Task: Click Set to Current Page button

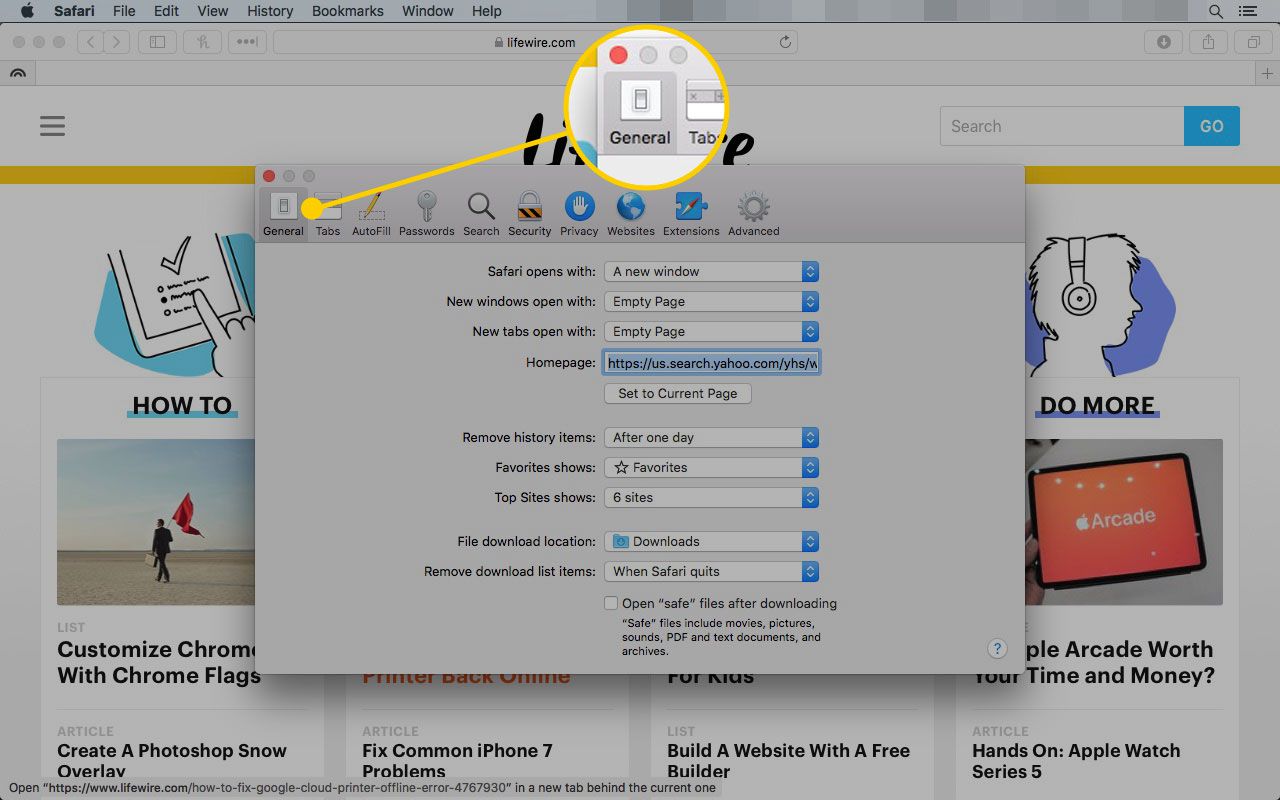Action: [x=678, y=393]
